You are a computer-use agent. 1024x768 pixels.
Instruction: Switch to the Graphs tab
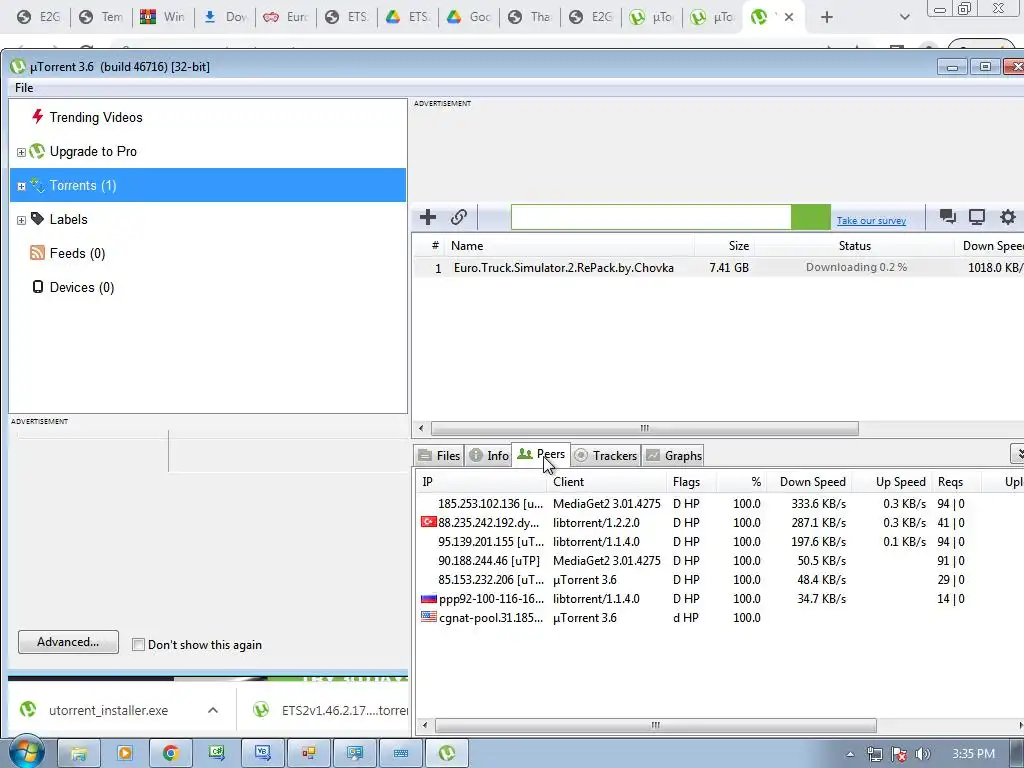[675, 456]
